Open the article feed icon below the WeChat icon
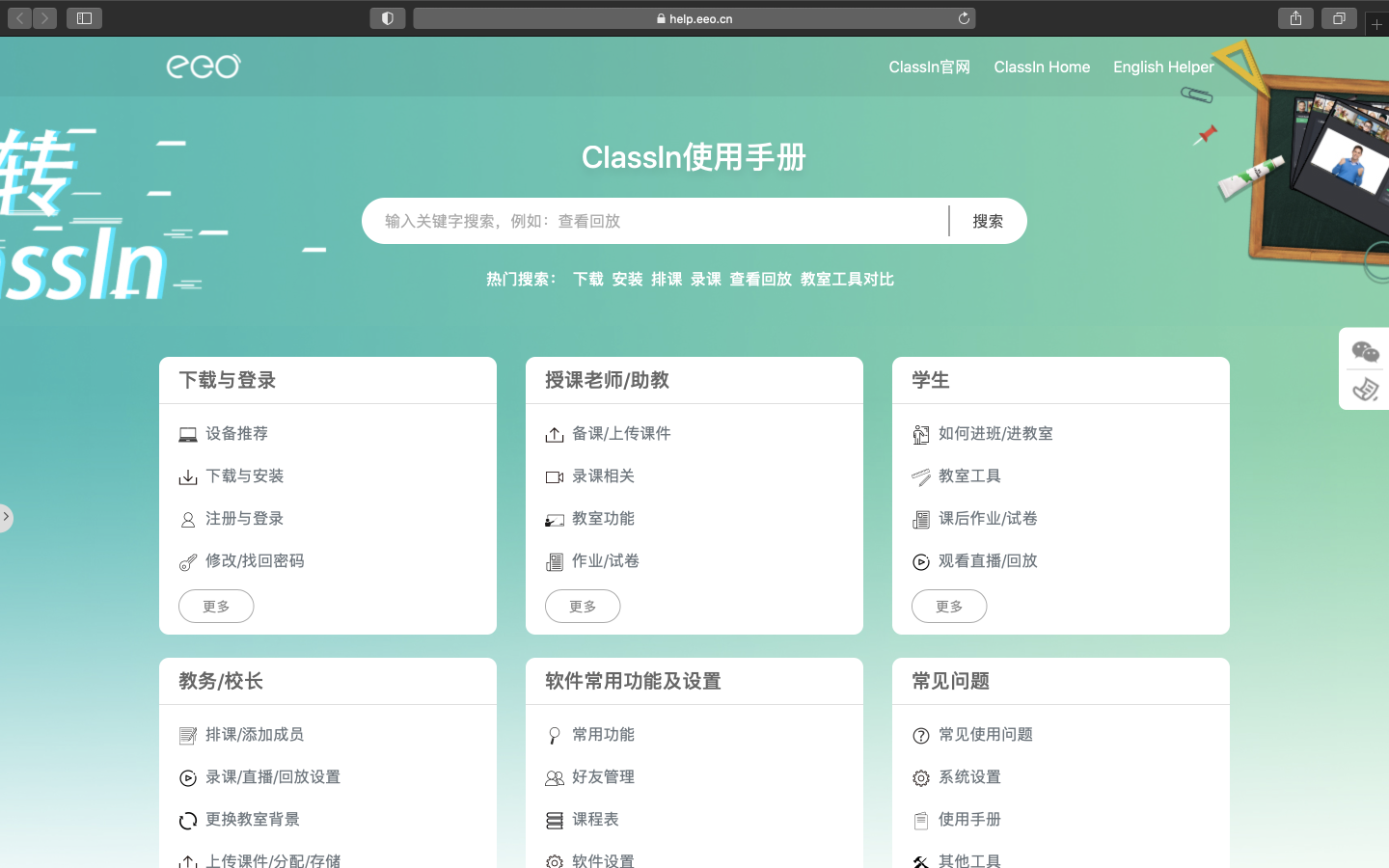 click(1364, 390)
